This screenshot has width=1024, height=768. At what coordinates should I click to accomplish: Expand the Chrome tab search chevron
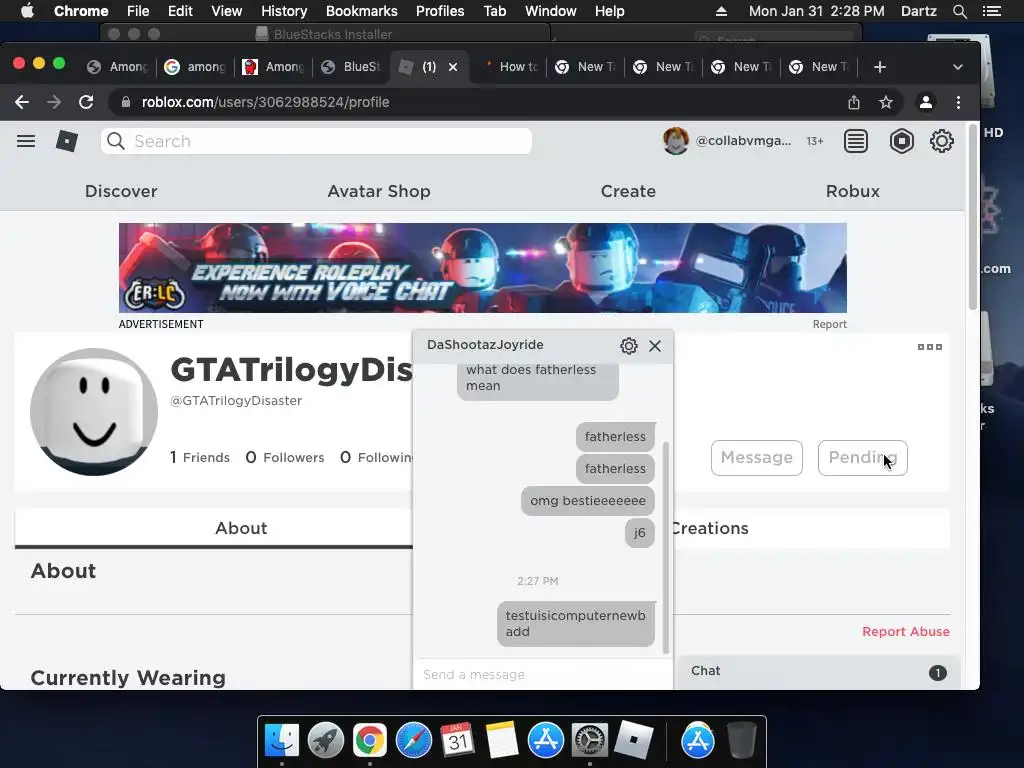pos(957,67)
